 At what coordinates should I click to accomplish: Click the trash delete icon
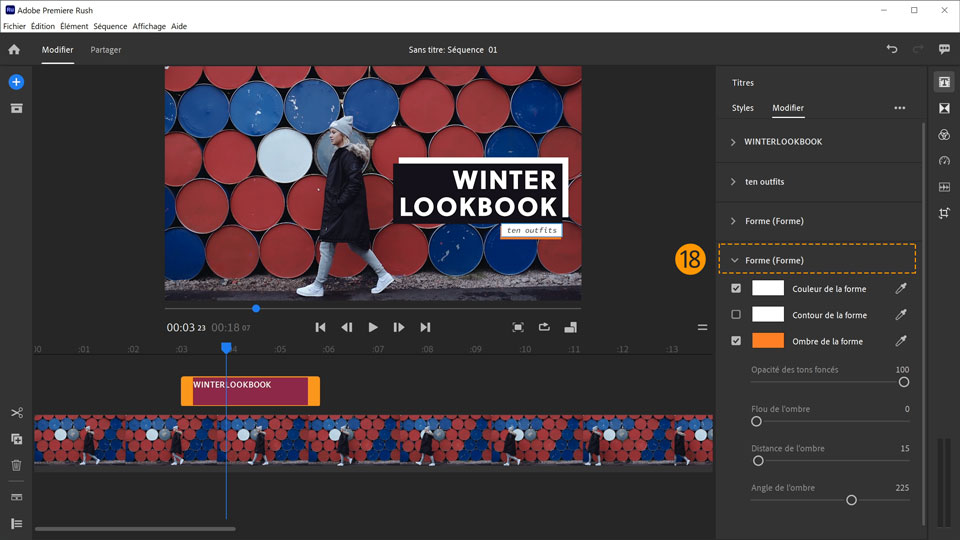tap(17, 465)
